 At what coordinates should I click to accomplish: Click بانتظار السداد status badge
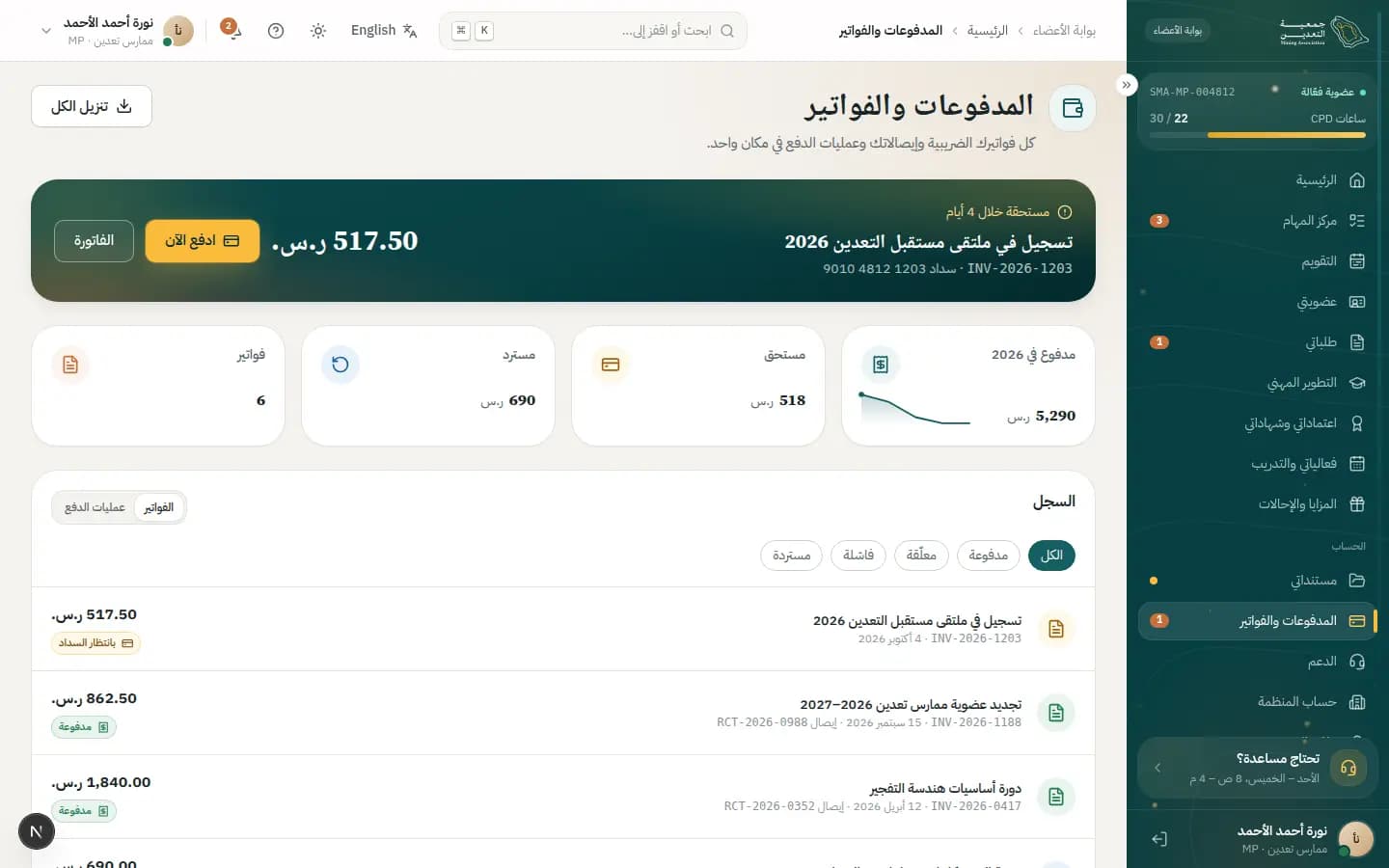tap(95, 643)
